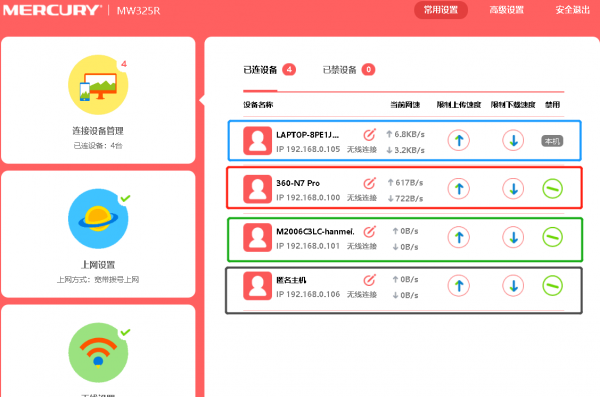Select the LAPTOP-8PE1J... device name
The width and height of the screenshot is (600, 397).
click(307, 135)
